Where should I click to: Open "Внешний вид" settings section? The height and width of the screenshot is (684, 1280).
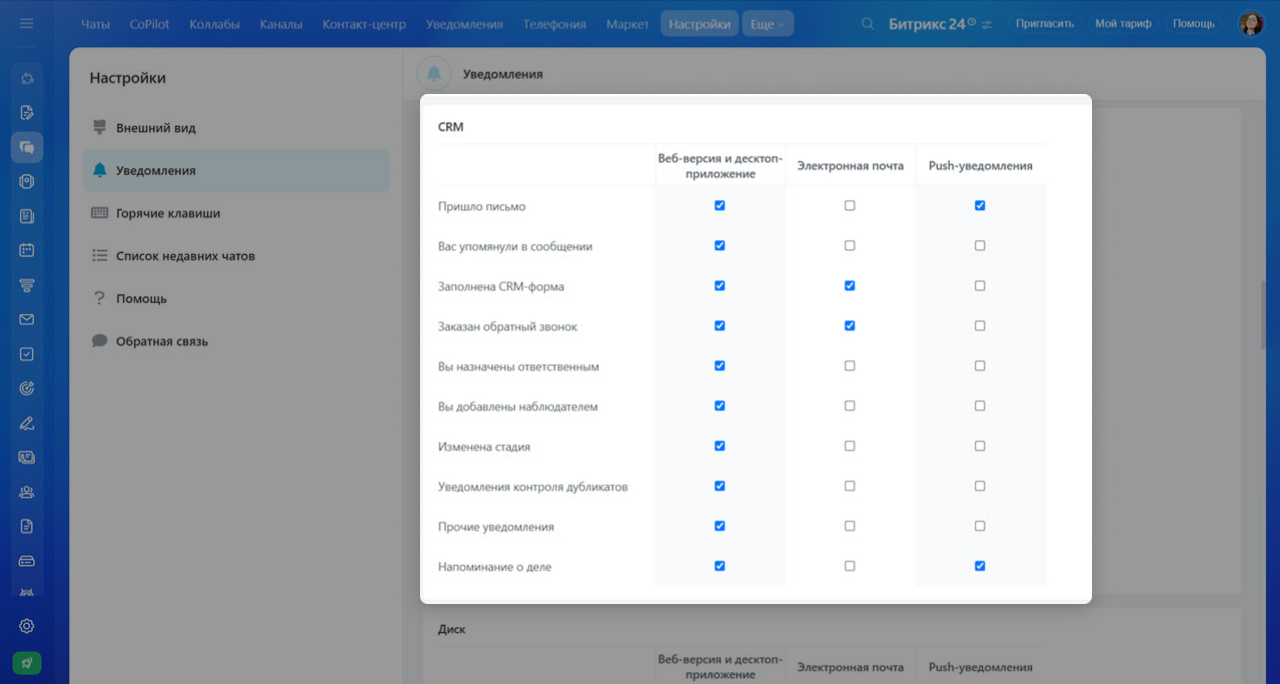[155, 128]
